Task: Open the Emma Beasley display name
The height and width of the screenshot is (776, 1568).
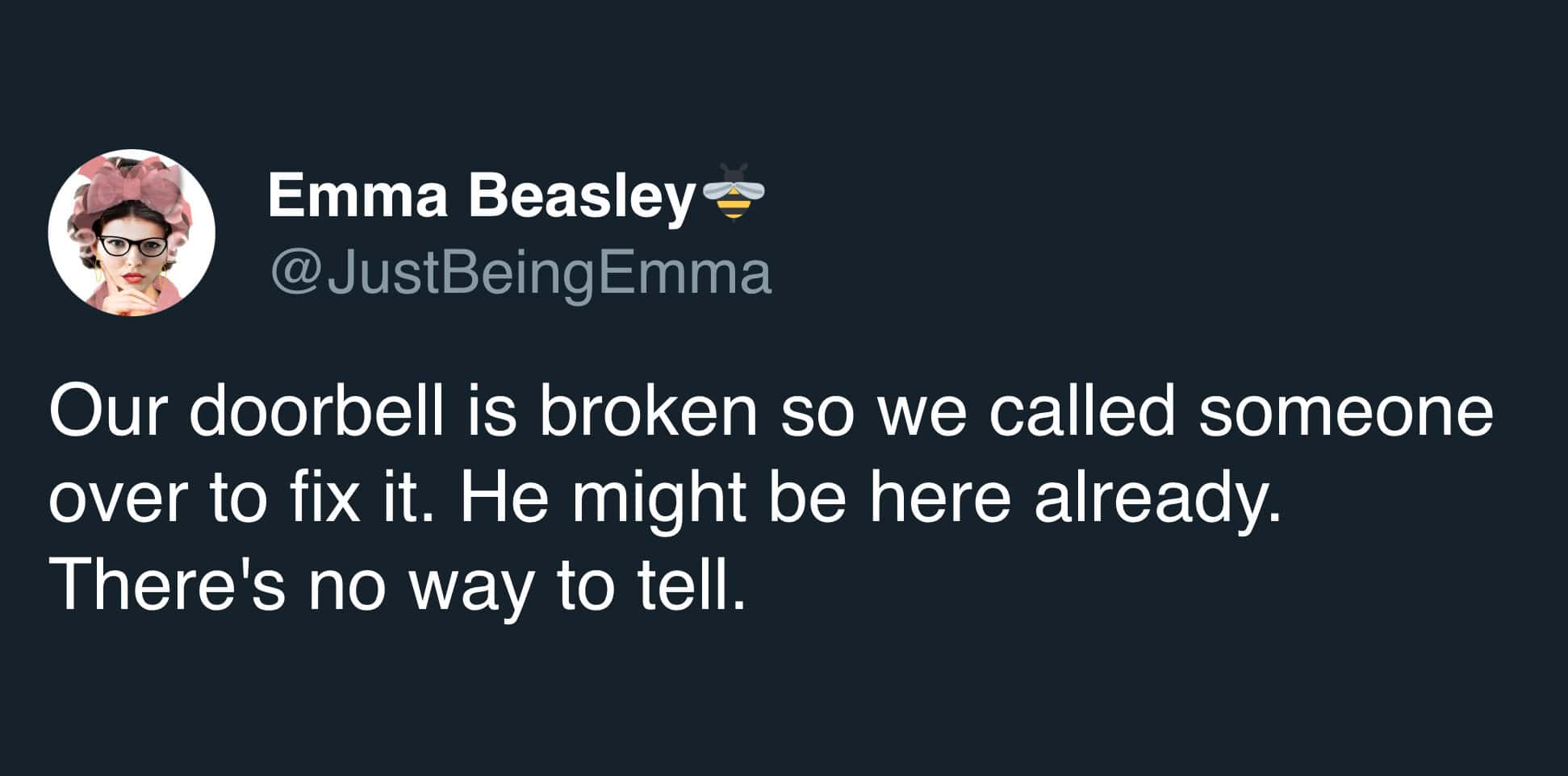Action: coord(481,196)
